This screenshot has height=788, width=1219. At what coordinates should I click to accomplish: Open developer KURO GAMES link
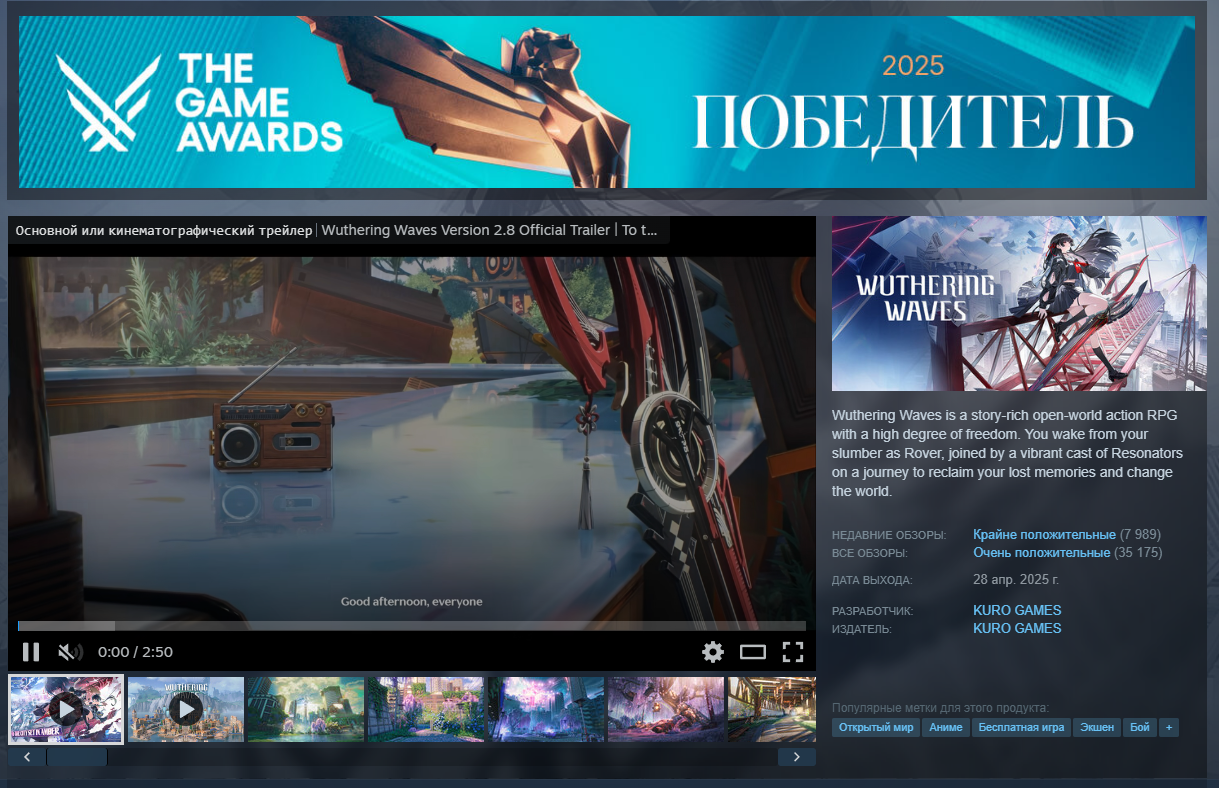pos(1017,610)
